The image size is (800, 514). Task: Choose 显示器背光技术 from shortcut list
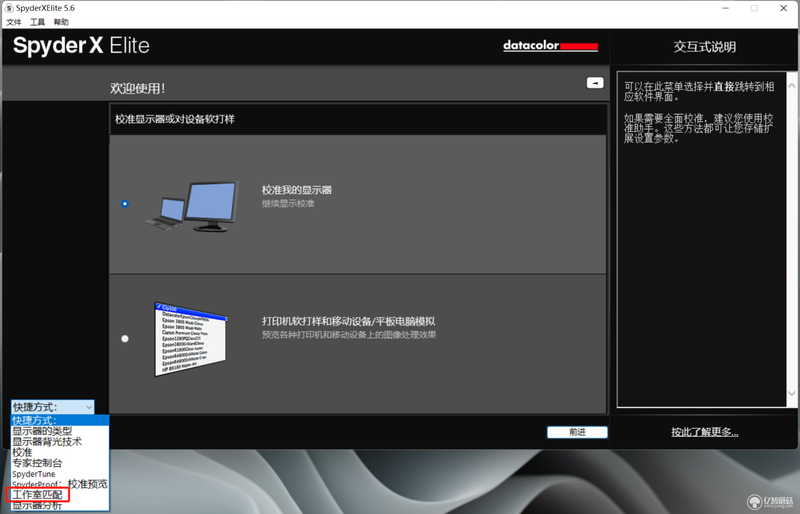pos(60,442)
